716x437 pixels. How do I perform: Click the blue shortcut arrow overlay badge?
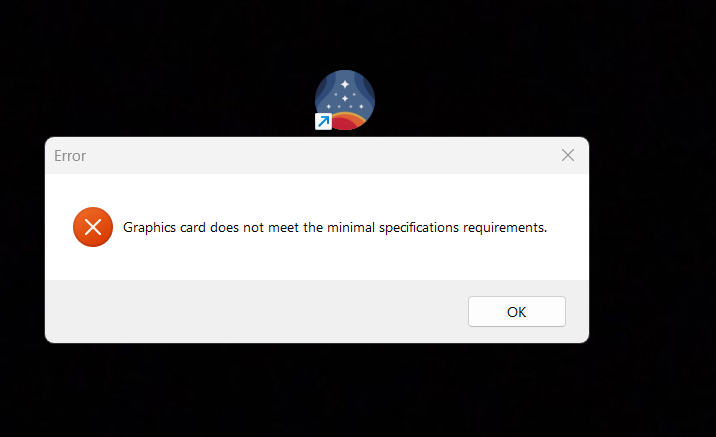coord(323,121)
